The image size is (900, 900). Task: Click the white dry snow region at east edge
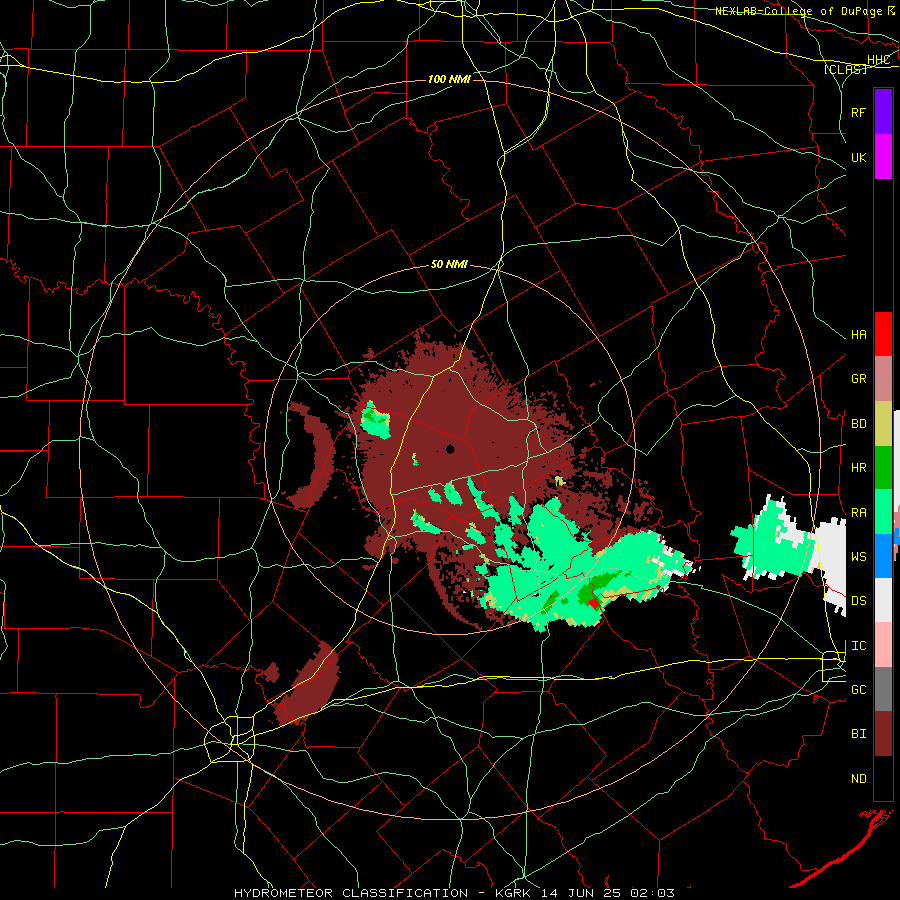click(x=830, y=565)
